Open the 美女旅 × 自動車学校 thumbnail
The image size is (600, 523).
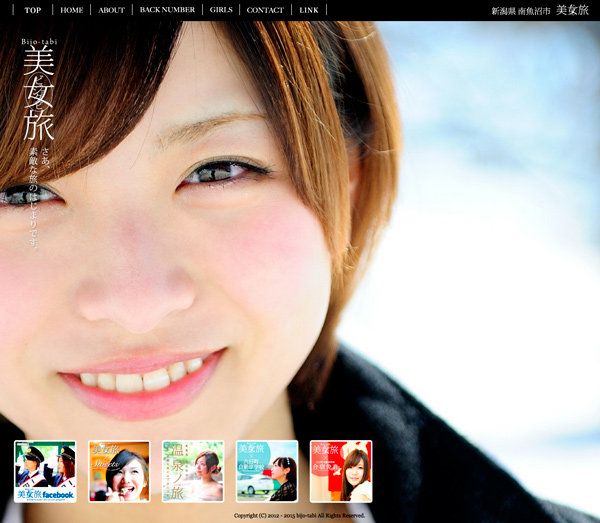pos(267,471)
